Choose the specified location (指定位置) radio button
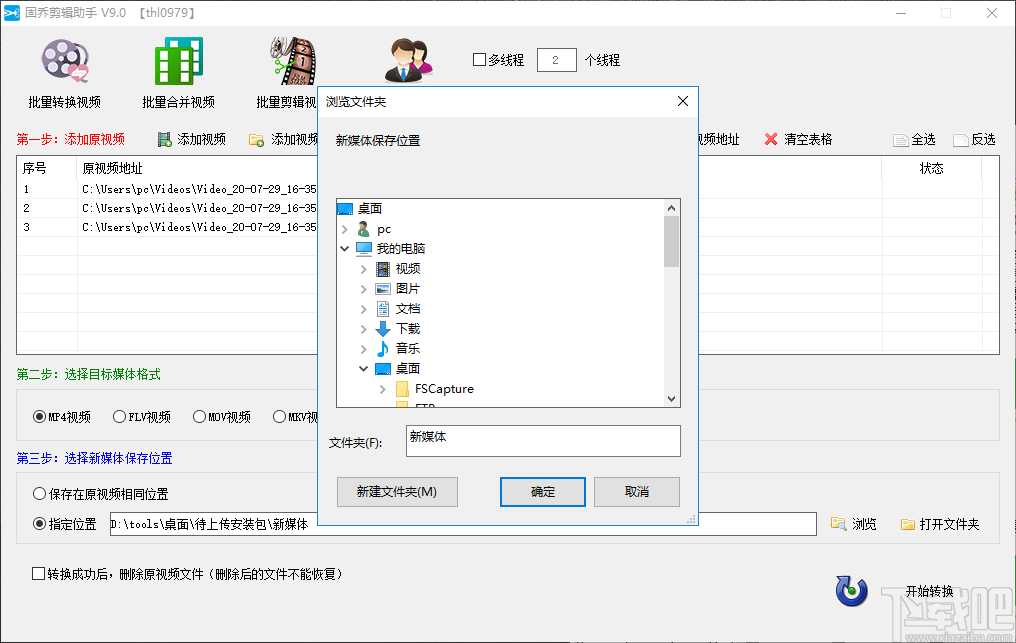Screen dimensions: 1016x643 [40, 524]
